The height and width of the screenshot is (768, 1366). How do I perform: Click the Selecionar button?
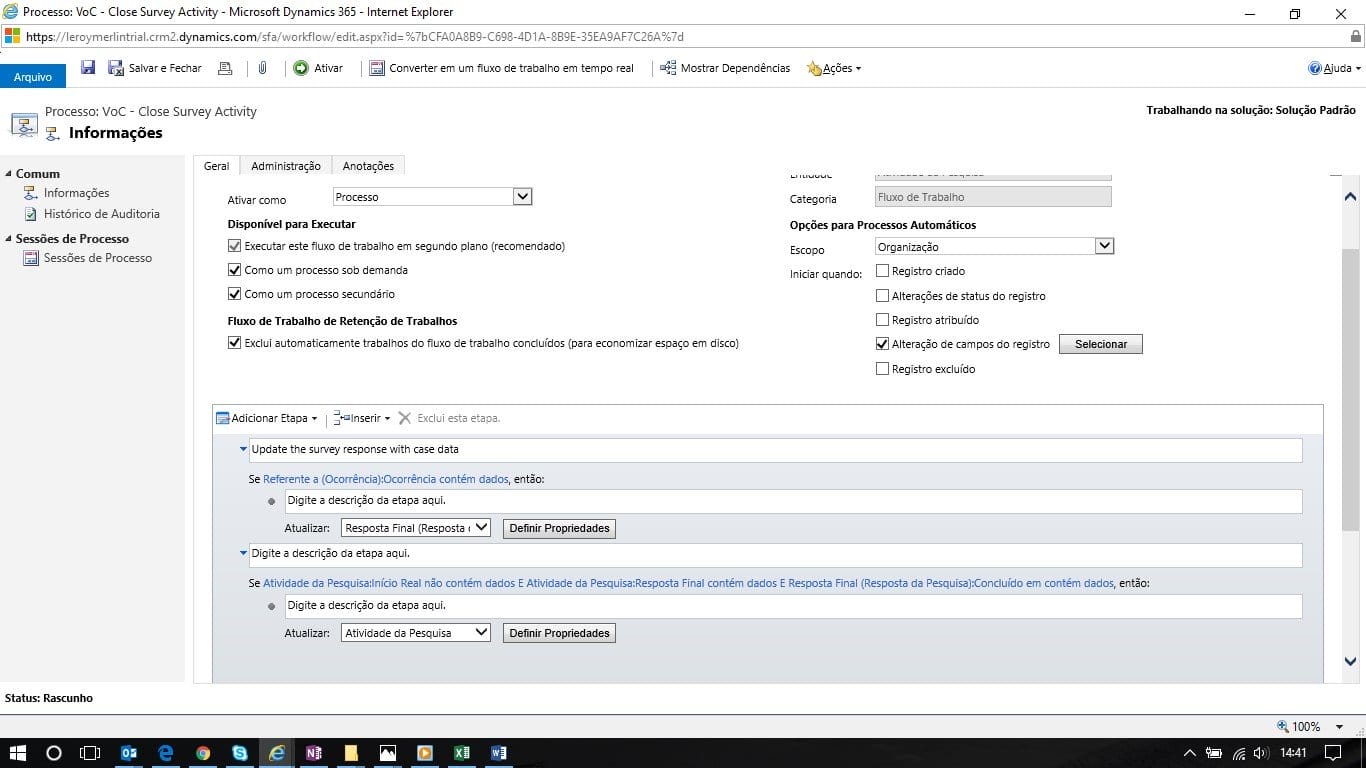pos(1100,344)
